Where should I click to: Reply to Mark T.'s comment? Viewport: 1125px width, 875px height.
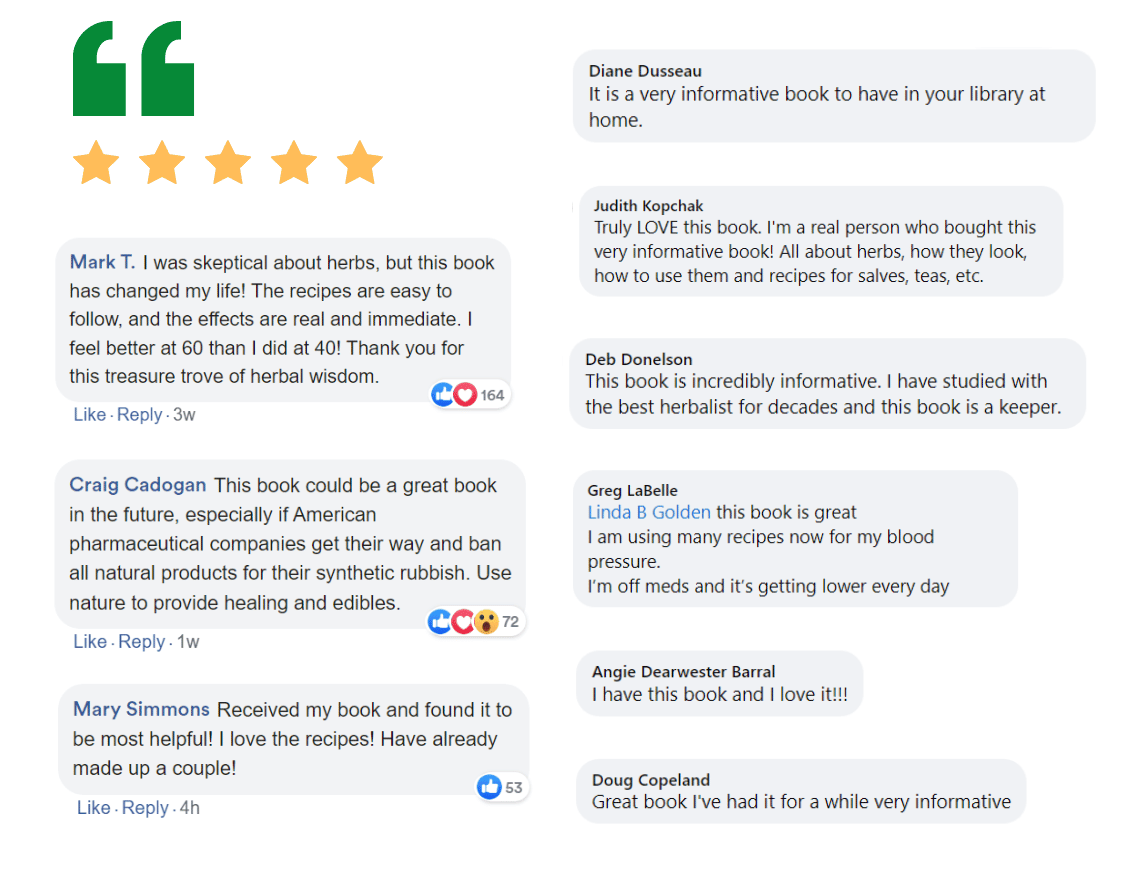[x=140, y=415]
